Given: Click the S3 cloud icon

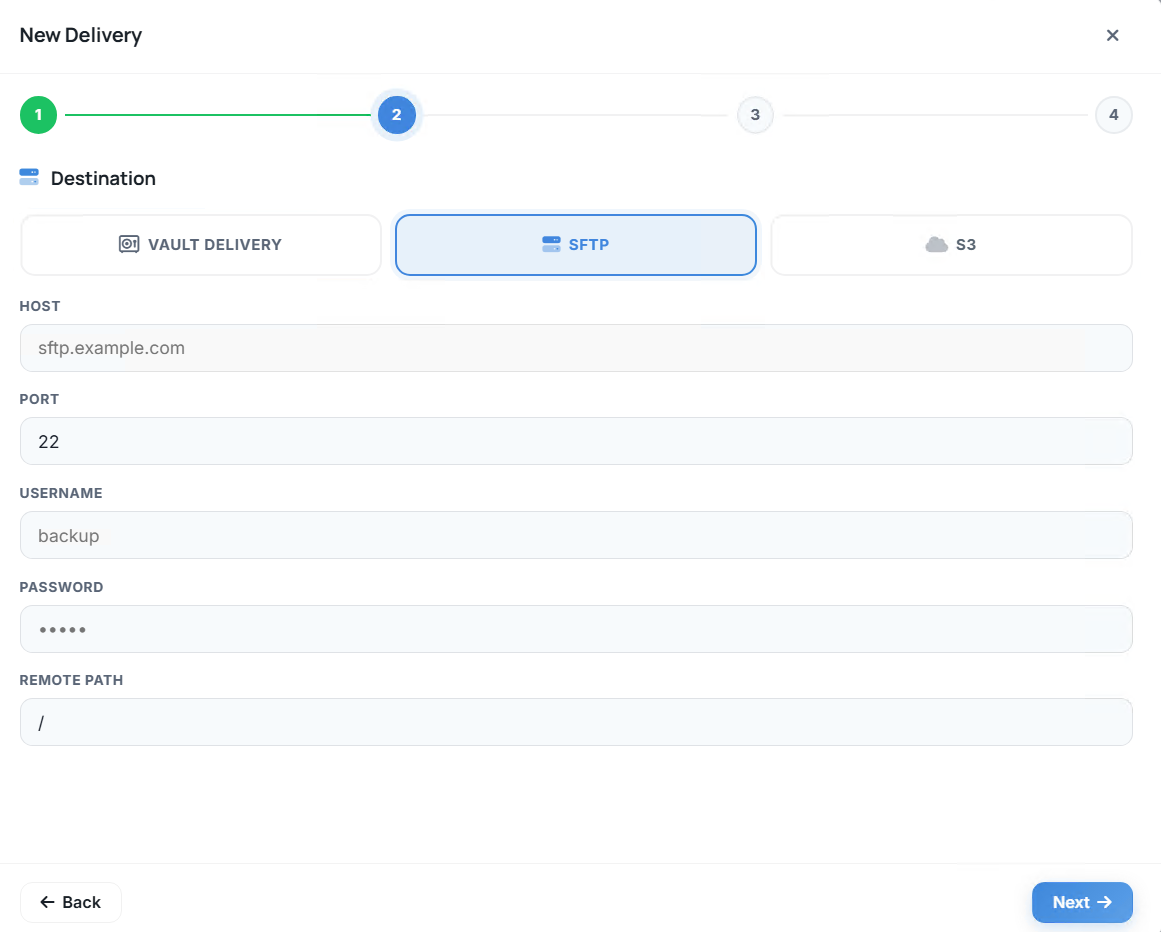Looking at the screenshot, I should click(x=937, y=244).
